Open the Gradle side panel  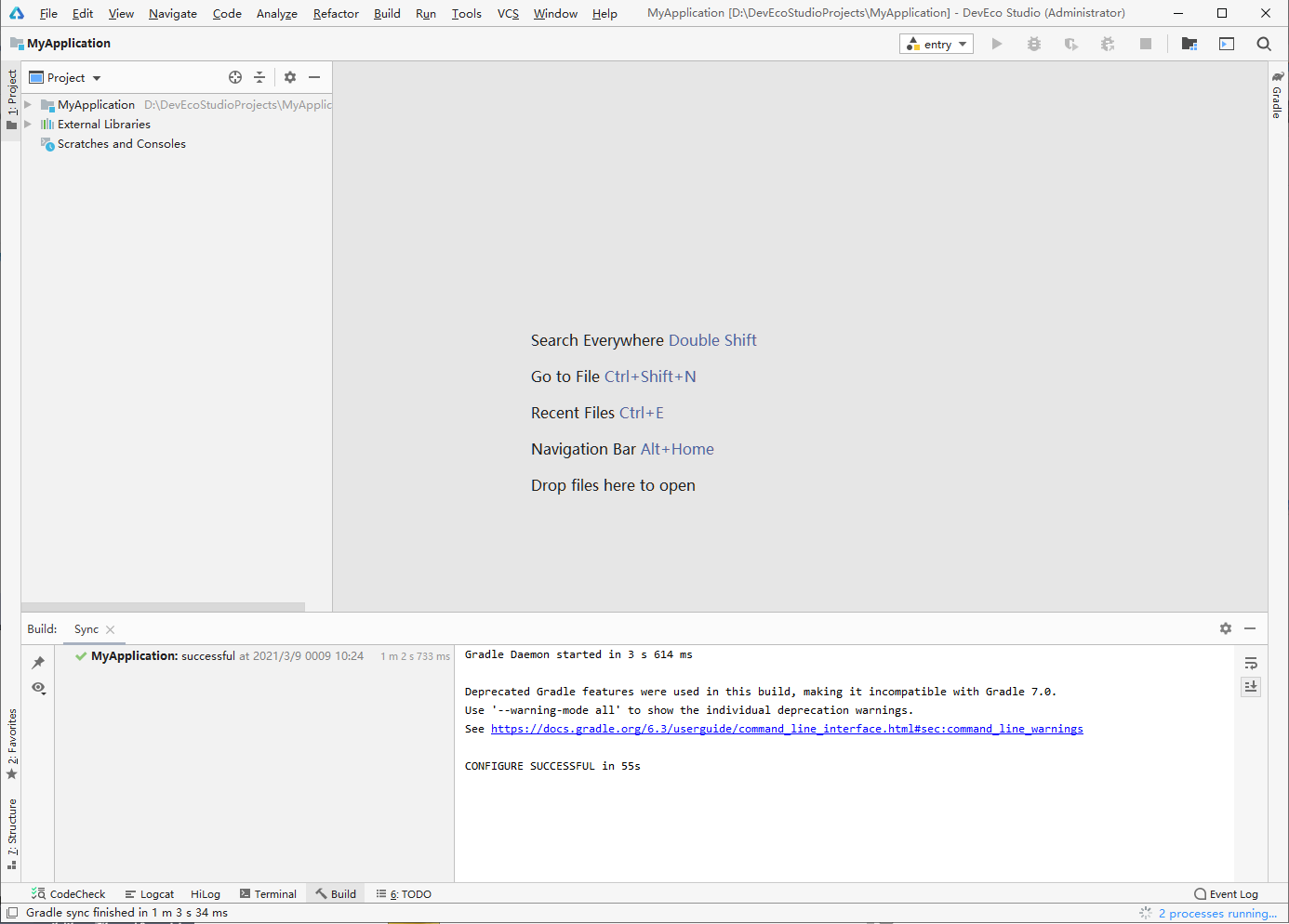1278,95
